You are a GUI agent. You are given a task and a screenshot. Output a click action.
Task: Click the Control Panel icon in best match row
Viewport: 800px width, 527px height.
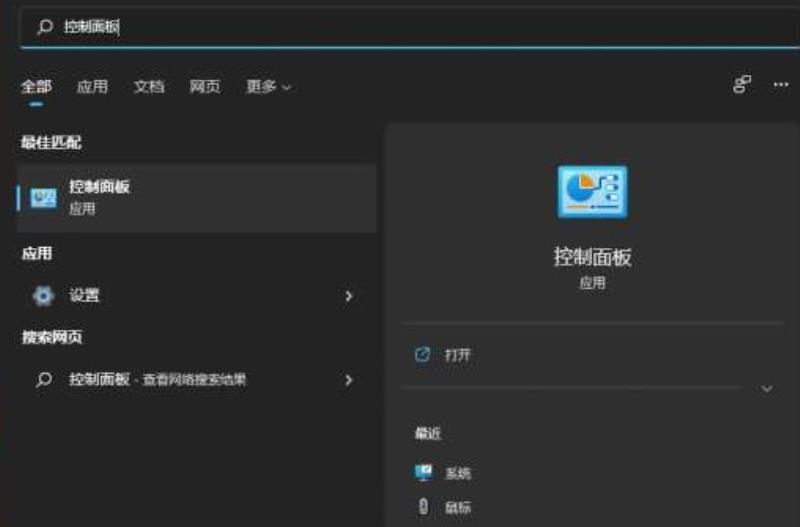(x=43, y=198)
